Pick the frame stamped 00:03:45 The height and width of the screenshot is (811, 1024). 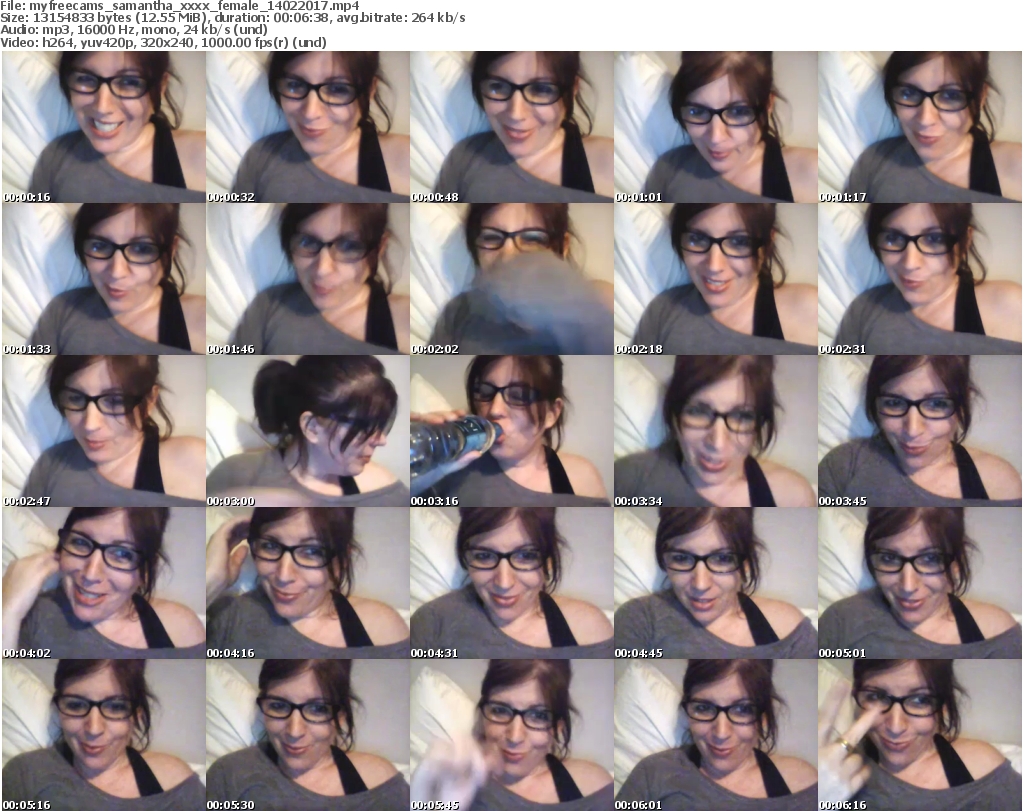(x=920, y=431)
